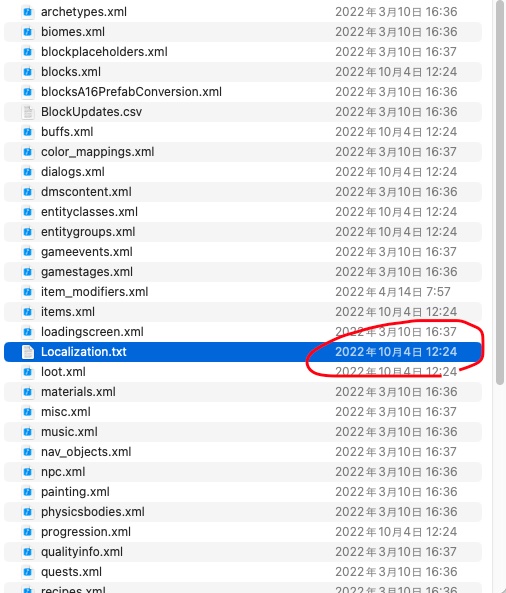506x593 pixels.
Task: Select the materials.xml file
Action: (x=243, y=392)
